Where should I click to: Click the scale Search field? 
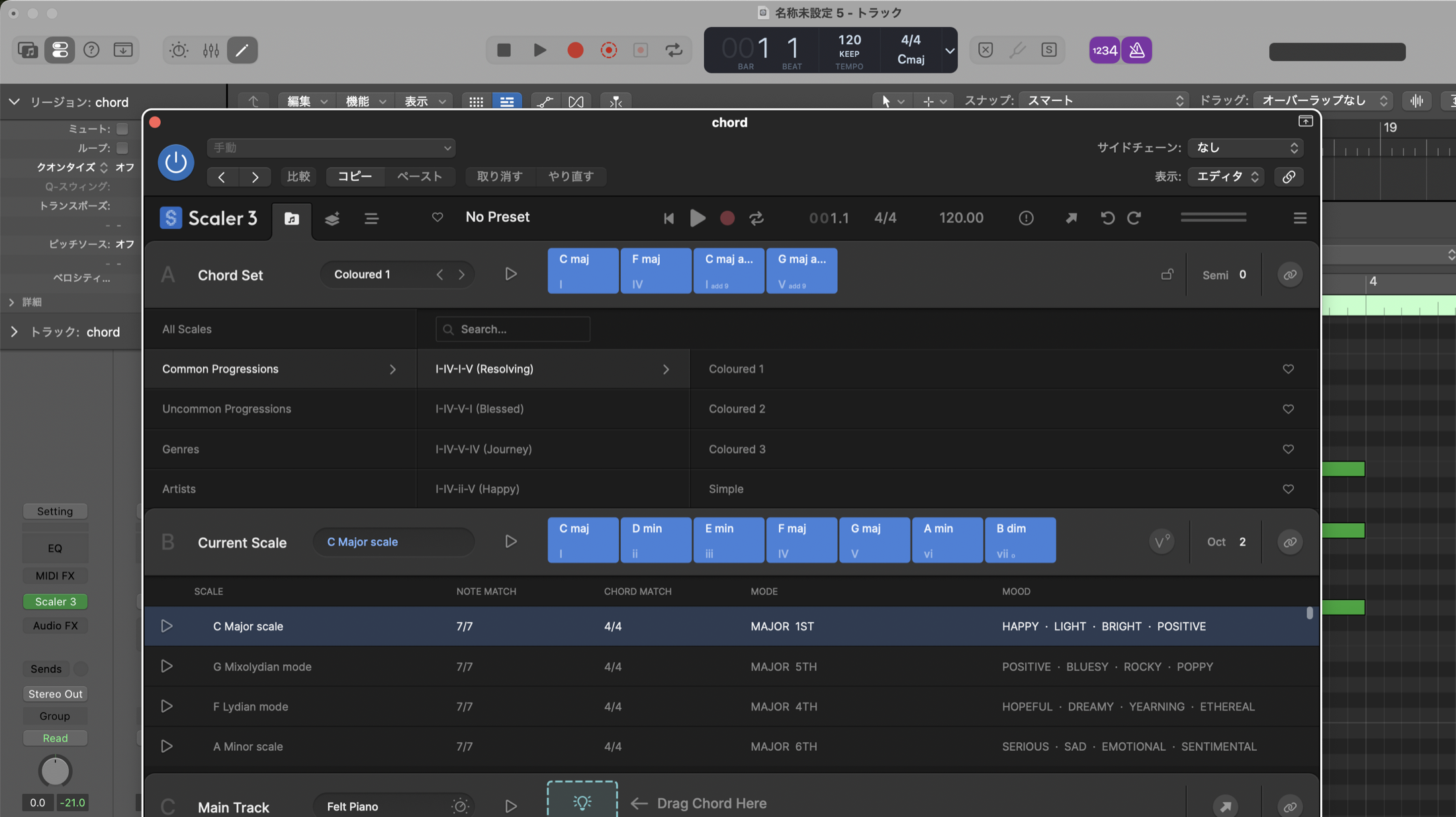tap(513, 329)
